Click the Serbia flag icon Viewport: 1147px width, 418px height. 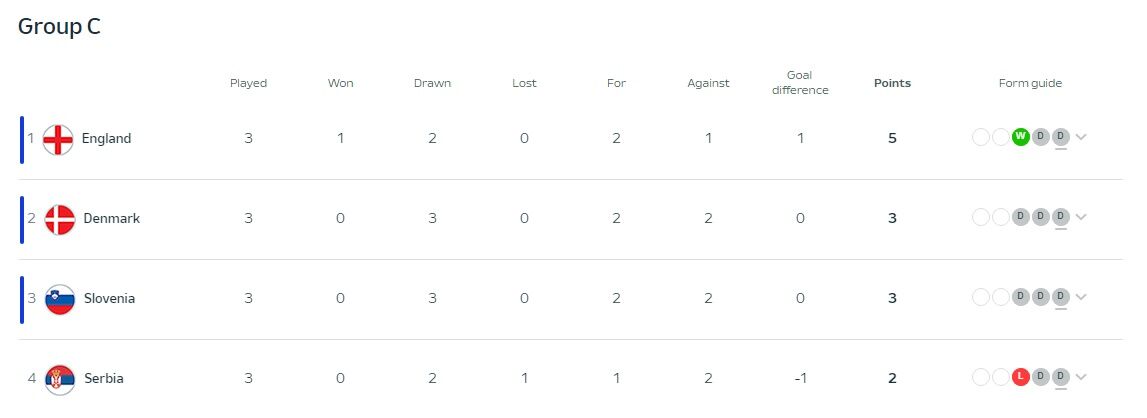[60, 379]
